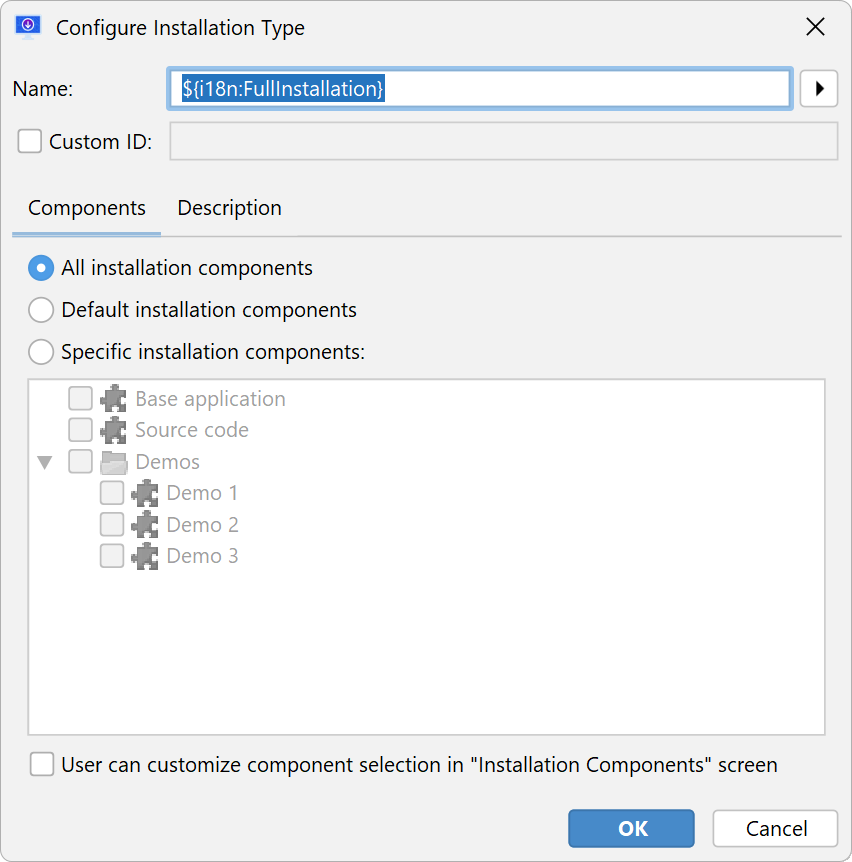The height and width of the screenshot is (862, 852).
Task: Click the Demo 1 puzzle icon
Action: [x=145, y=493]
